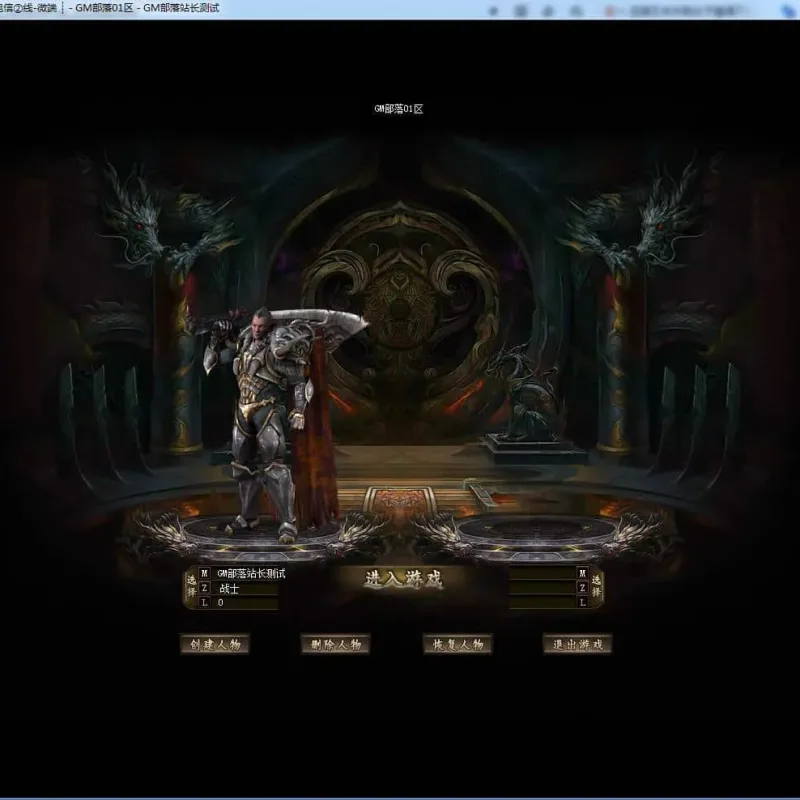Select the left character slot 选择 tab
Viewport: 800px width, 800px height.
(x=191, y=586)
